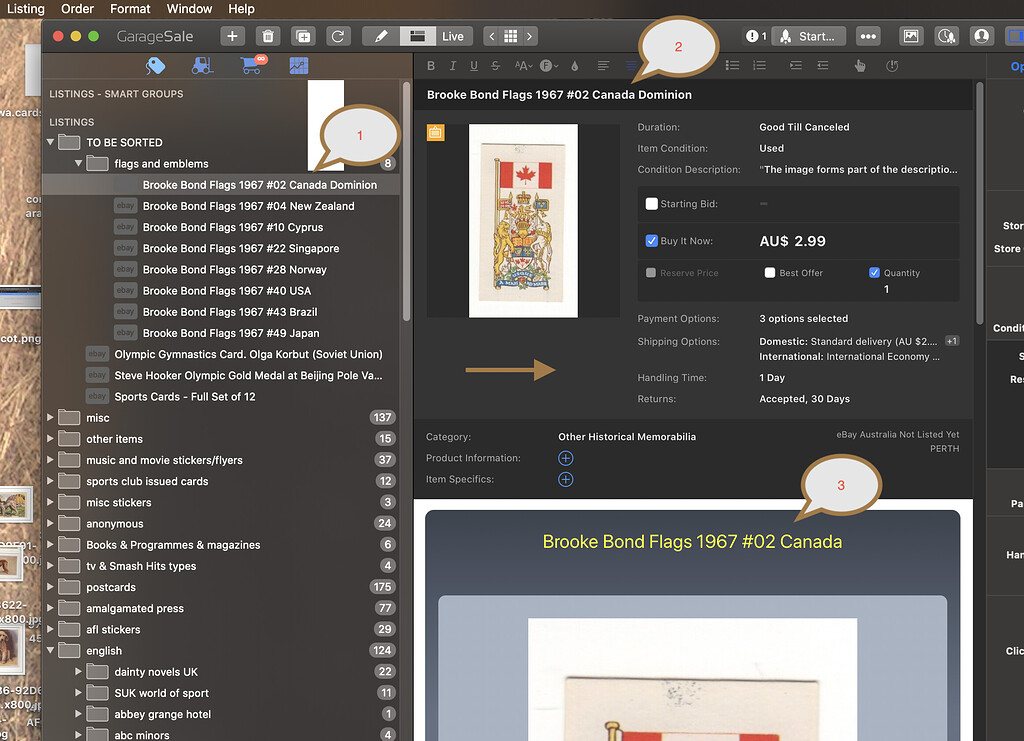This screenshot has height=741, width=1024.
Task: Switch to Live mode
Action: 453,36
